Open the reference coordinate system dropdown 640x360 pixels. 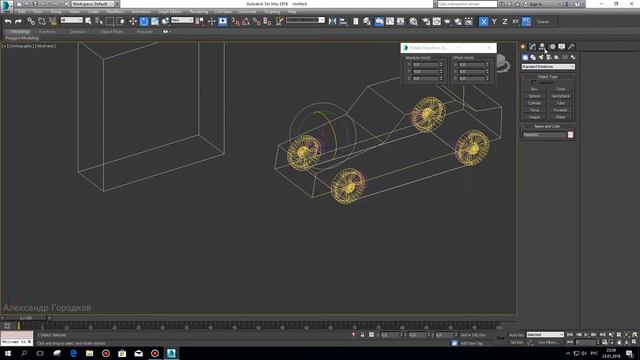(182, 20)
